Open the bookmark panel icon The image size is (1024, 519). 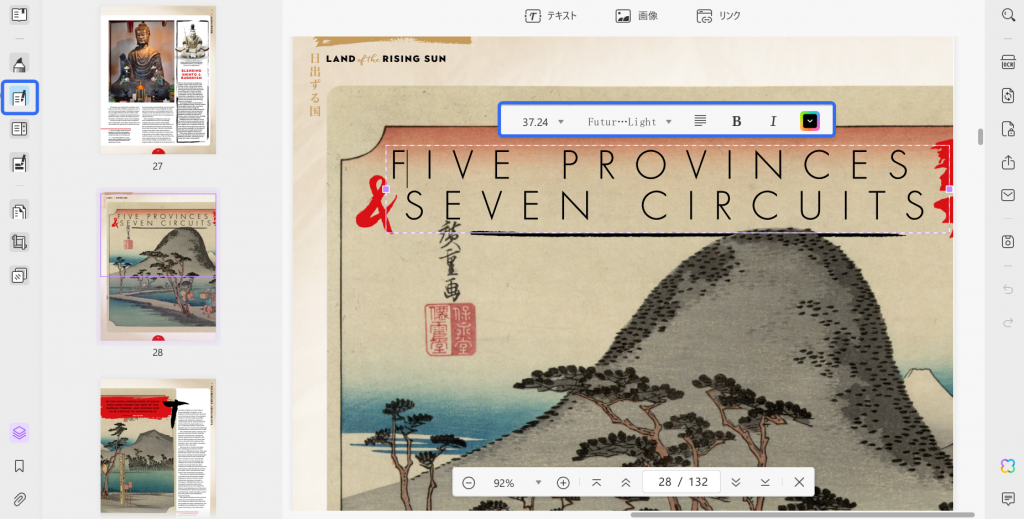(x=19, y=466)
